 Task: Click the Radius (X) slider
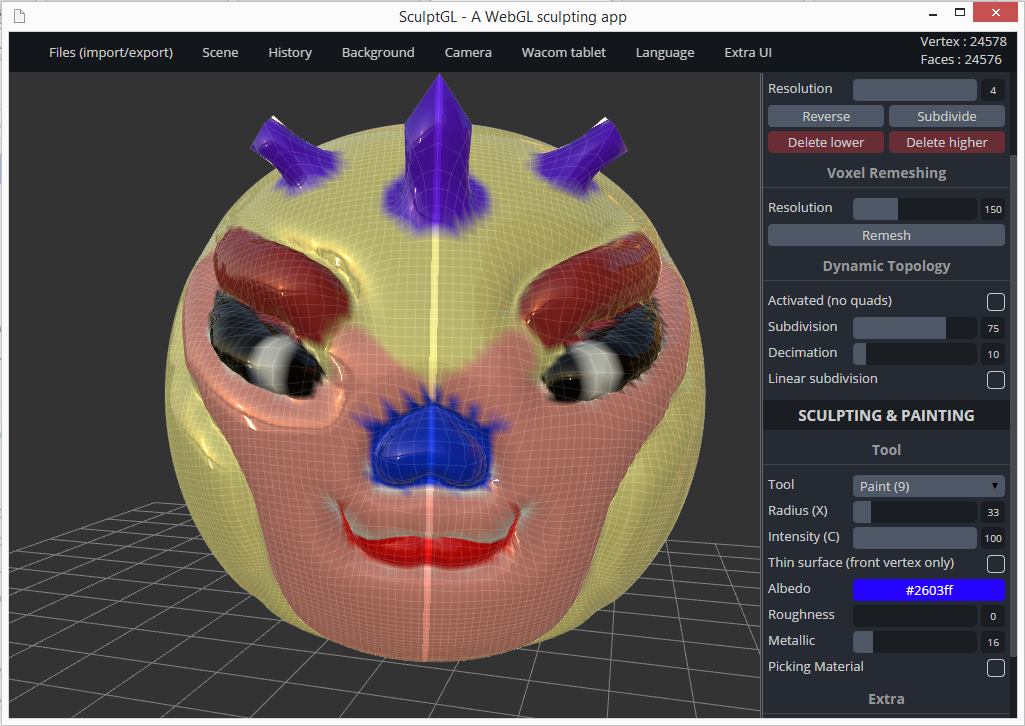pyautogui.click(x=915, y=512)
